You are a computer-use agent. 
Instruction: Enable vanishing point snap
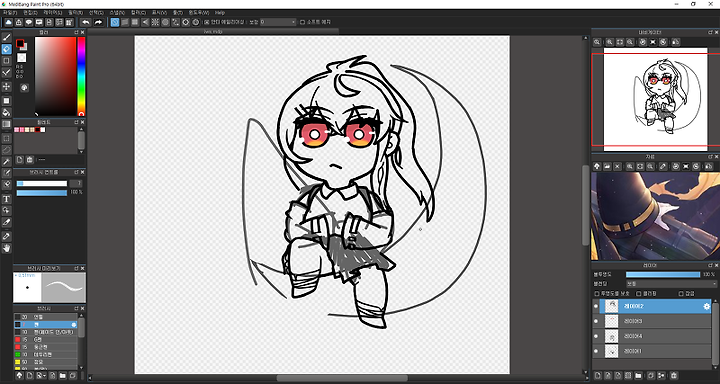point(145,22)
